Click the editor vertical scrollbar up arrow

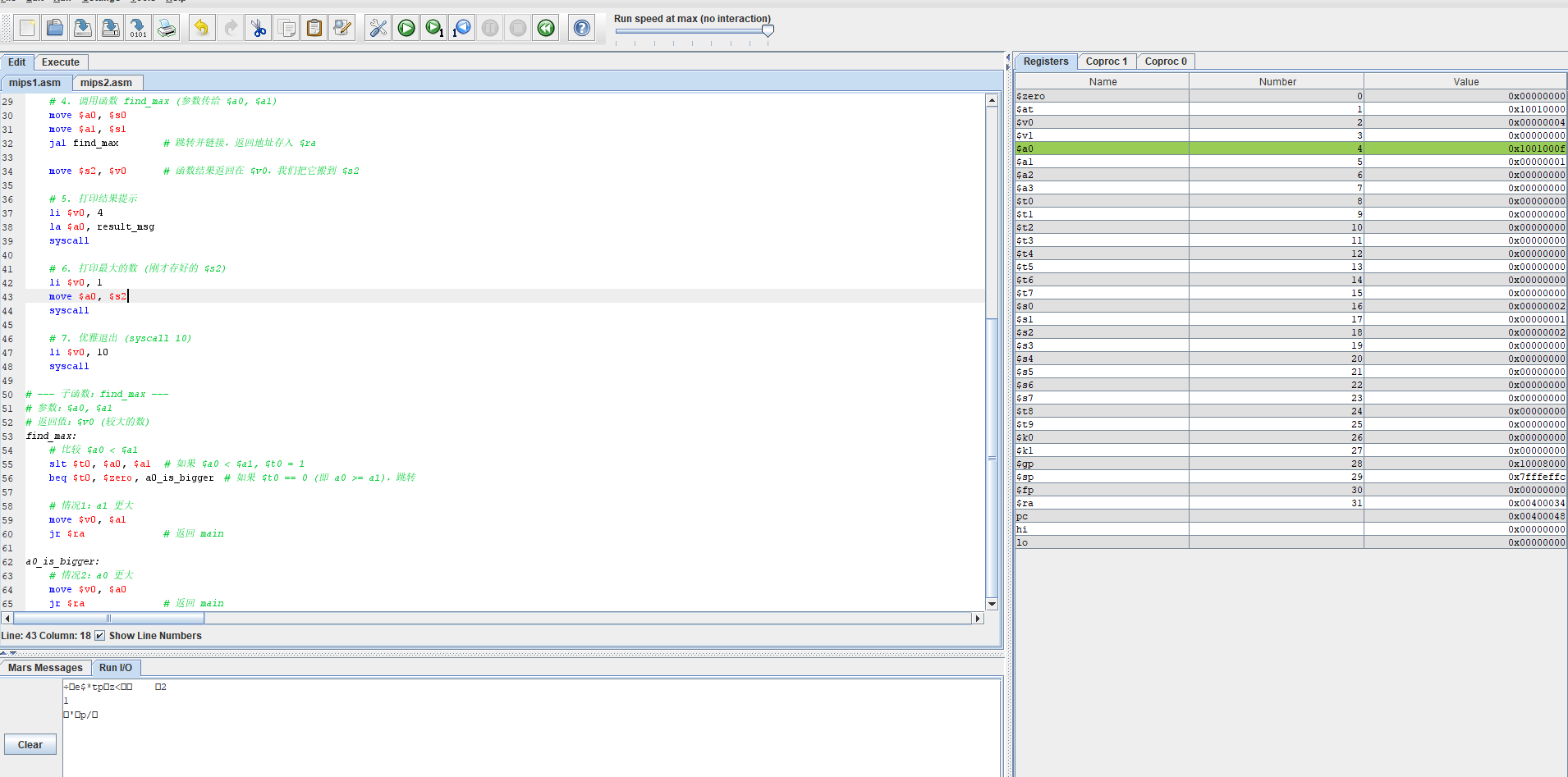tap(992, 100)
